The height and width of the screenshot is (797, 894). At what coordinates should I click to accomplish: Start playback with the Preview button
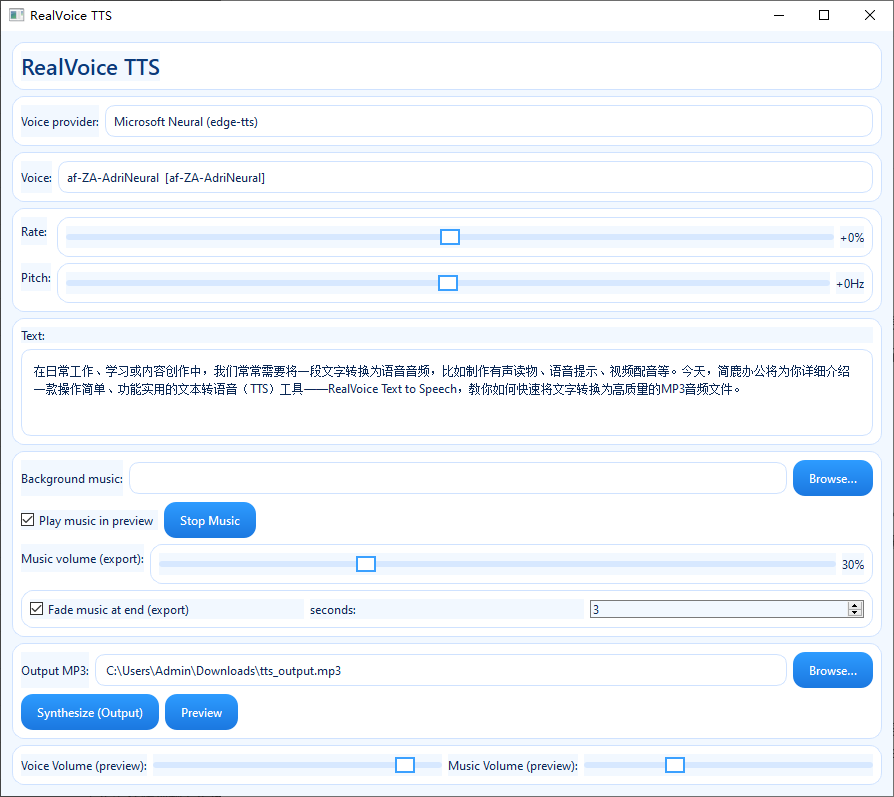click(x=201, y=712)
